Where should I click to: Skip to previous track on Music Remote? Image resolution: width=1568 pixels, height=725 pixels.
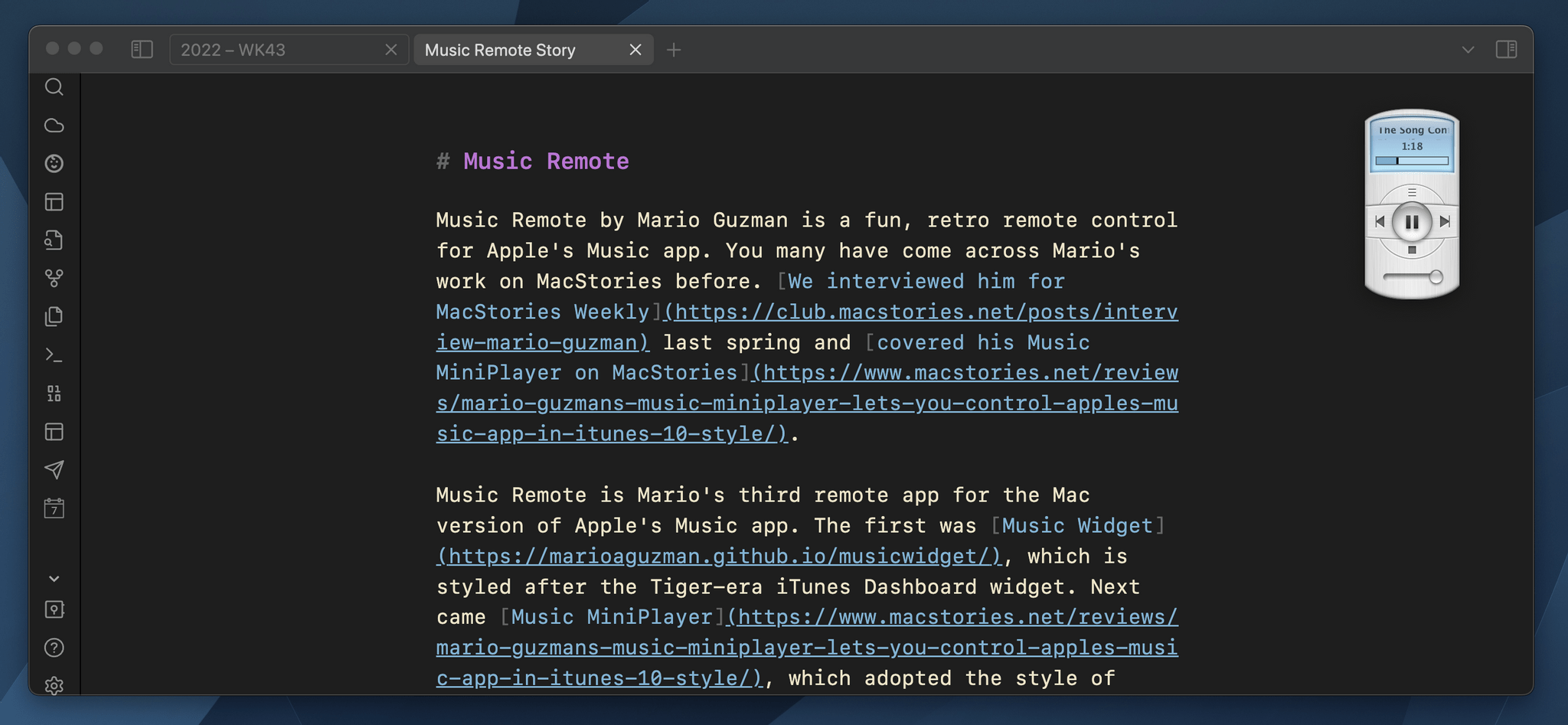[x=1380, y=221]
